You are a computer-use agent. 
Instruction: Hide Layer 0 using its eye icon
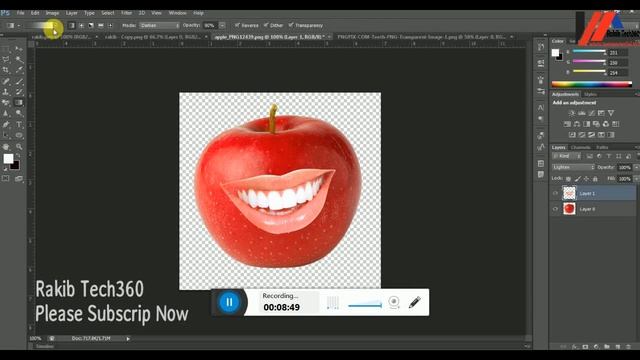coord(555,209)
